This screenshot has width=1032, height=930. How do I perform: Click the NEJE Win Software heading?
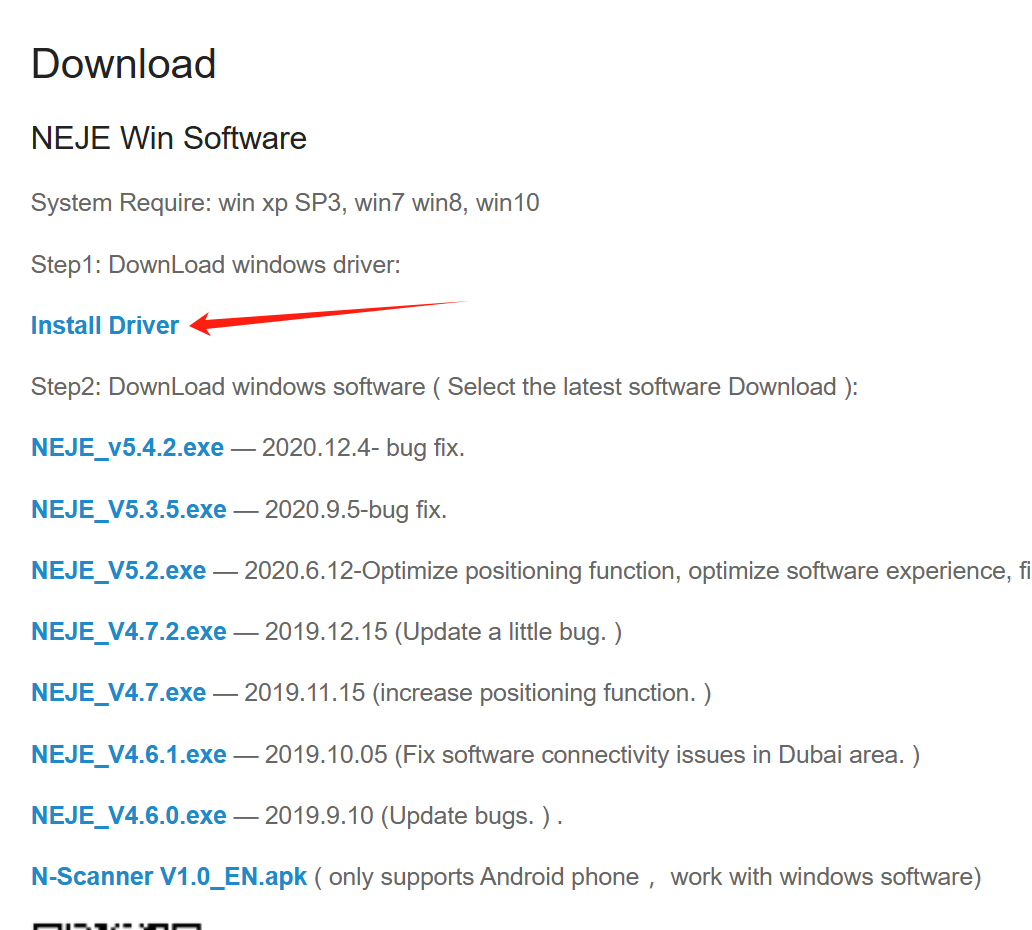coord(168,138)
